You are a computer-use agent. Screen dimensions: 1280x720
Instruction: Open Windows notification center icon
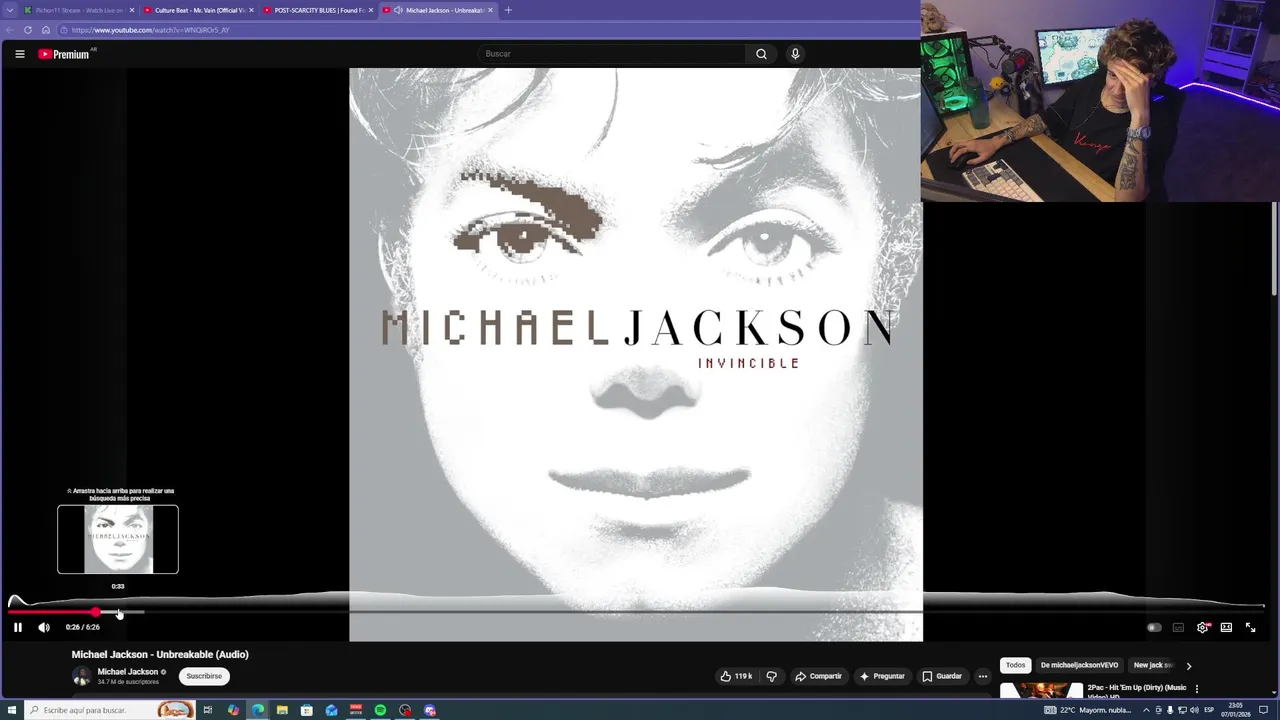tap(1264, 710)
